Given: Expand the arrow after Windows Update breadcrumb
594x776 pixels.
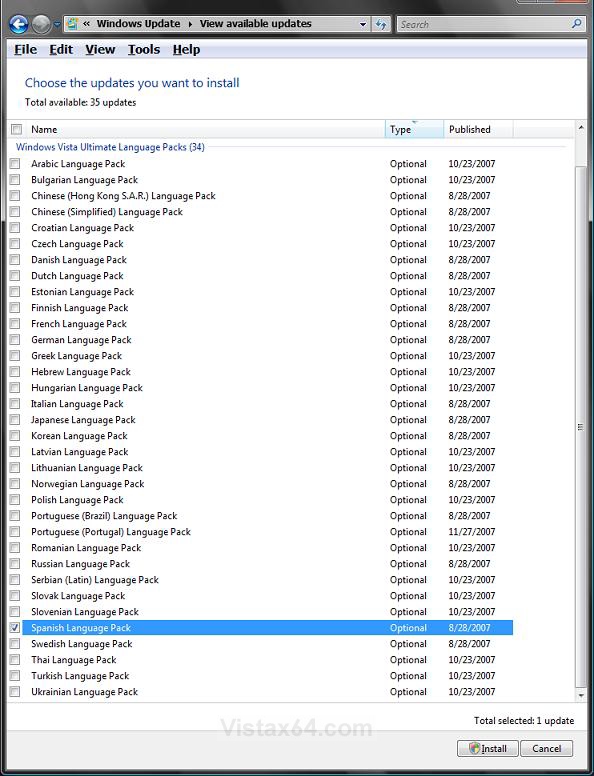Looking at the screenshot, I should click(190, 24).
